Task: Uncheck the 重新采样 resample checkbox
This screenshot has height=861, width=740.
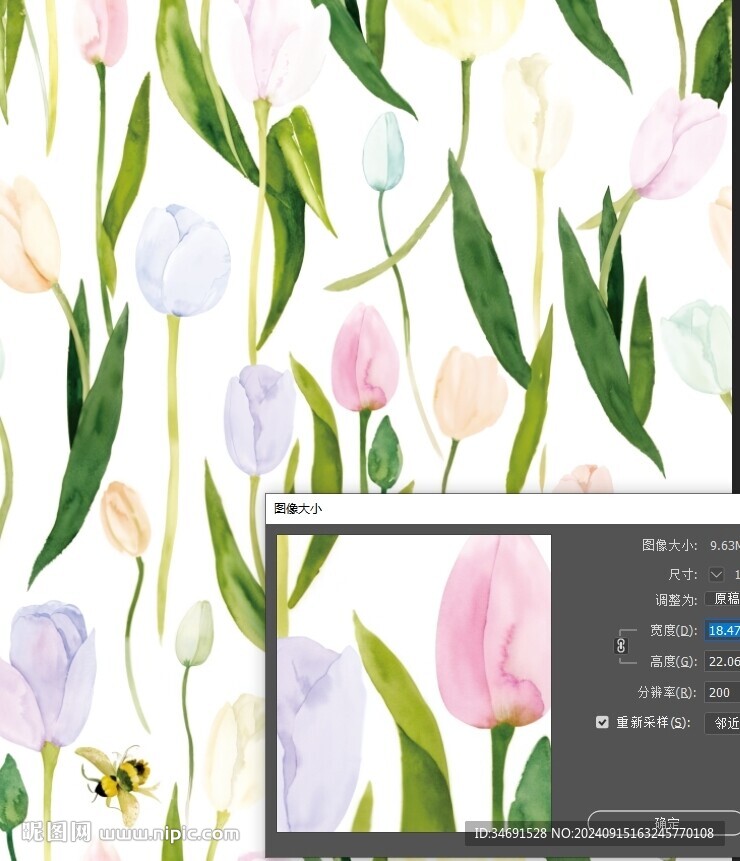Action: (x=602, y=722)
